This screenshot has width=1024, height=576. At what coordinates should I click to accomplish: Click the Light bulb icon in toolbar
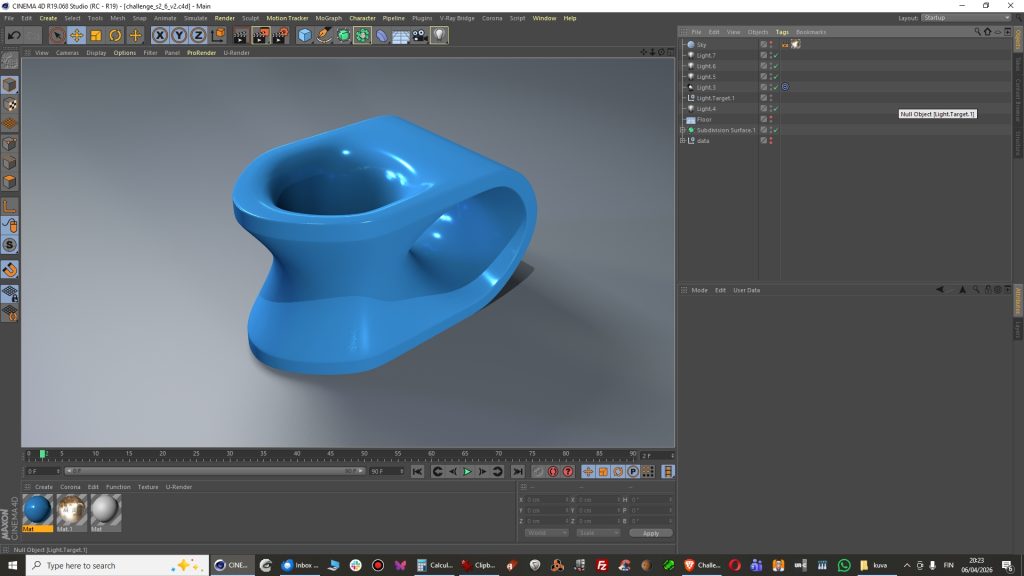[439, 36]
